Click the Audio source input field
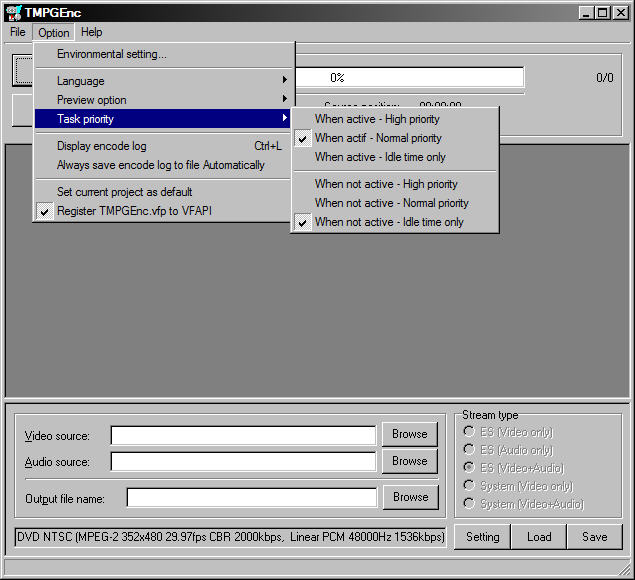Image resolution: width=635 pixels, height=580 pixels. 243,461
